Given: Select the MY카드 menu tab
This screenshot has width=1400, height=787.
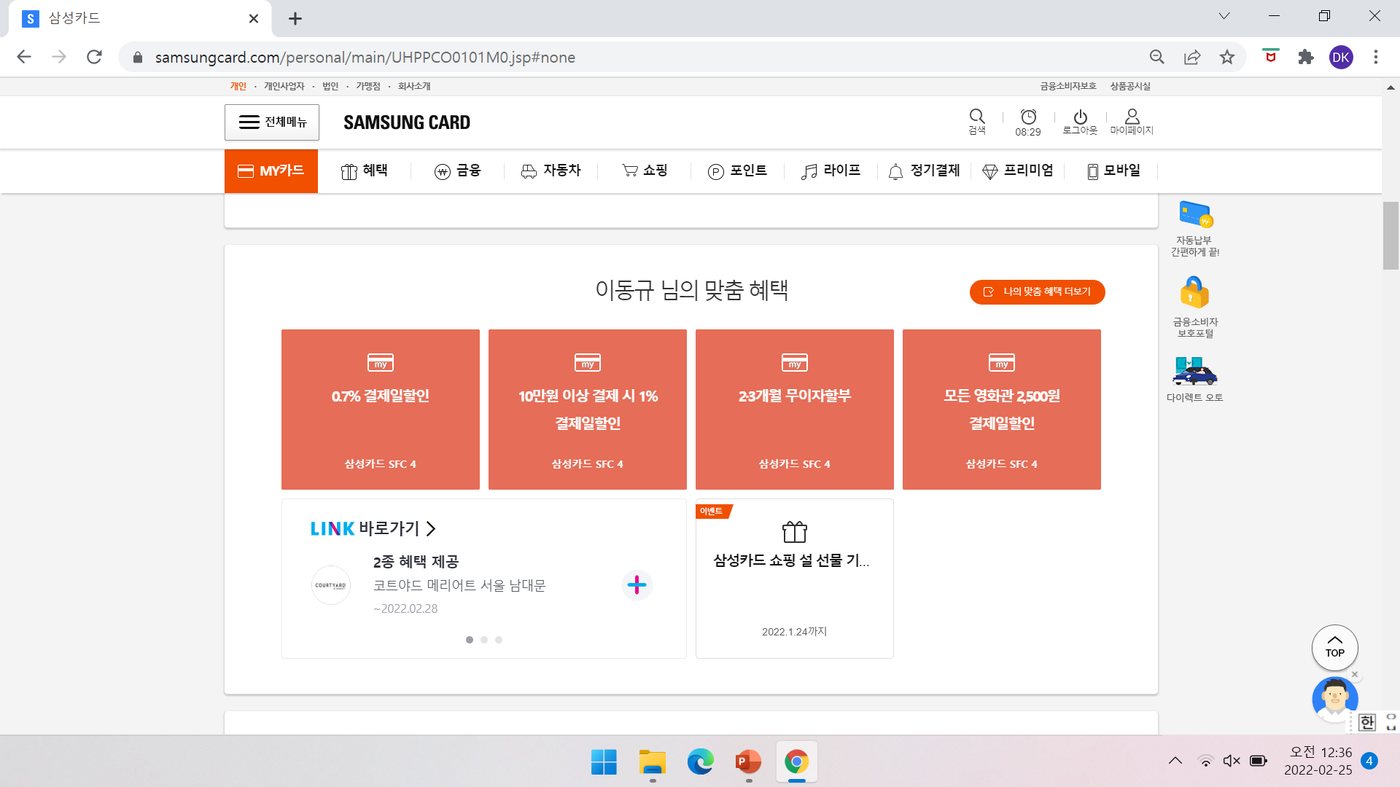Looking at the screenshot, I should 271,171.
